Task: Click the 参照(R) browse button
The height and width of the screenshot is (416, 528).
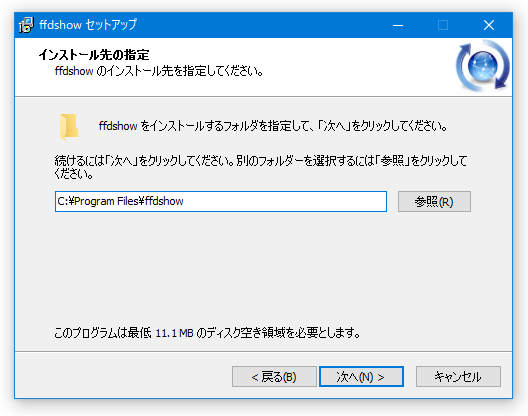Action: (434, 201)
